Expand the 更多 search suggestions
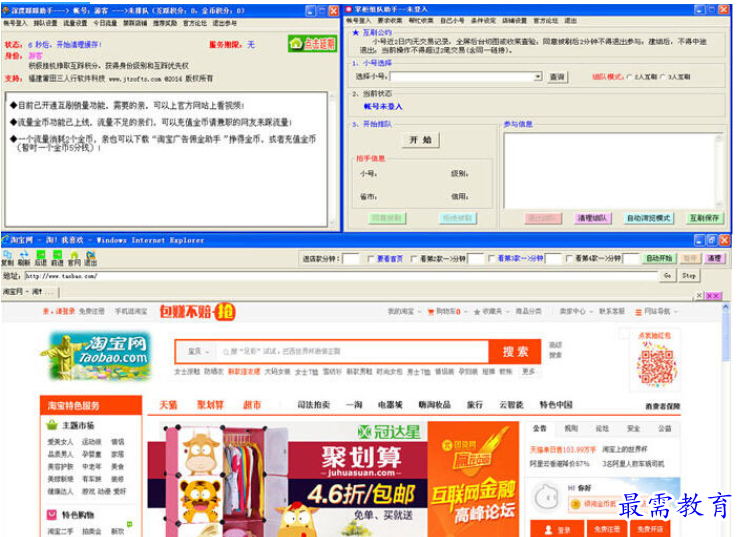 pyautogui.click(x=529, y=371)
